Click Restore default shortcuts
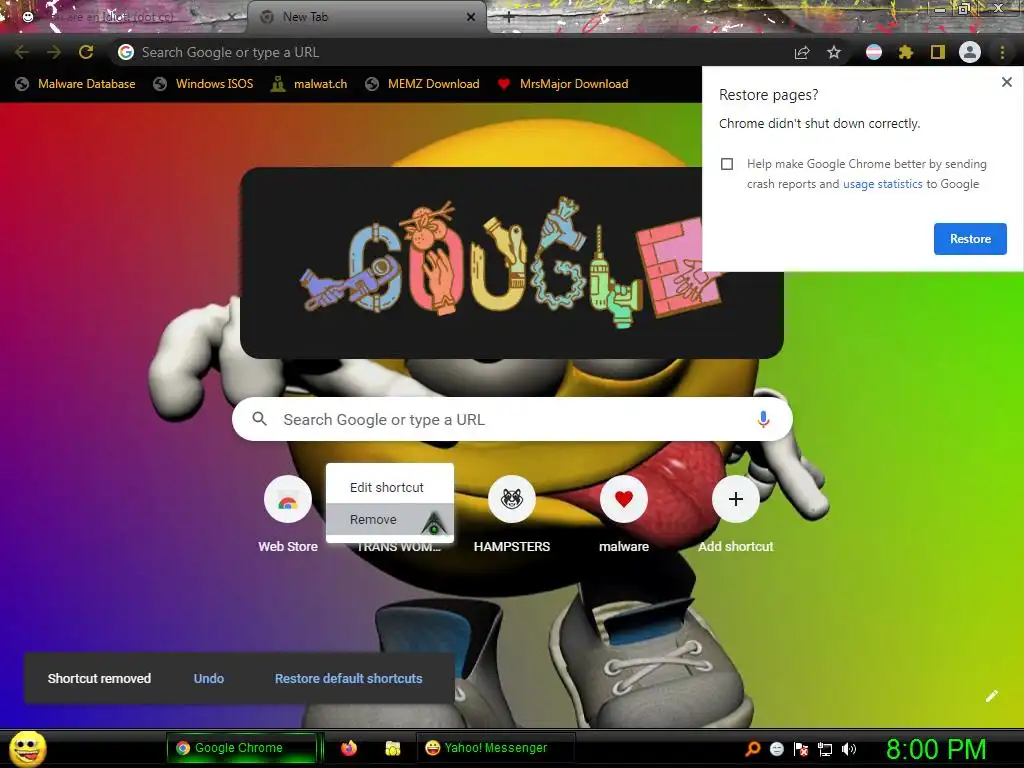Image resolution: width=1024 pixels, height=768 pixels. point(348,679)
